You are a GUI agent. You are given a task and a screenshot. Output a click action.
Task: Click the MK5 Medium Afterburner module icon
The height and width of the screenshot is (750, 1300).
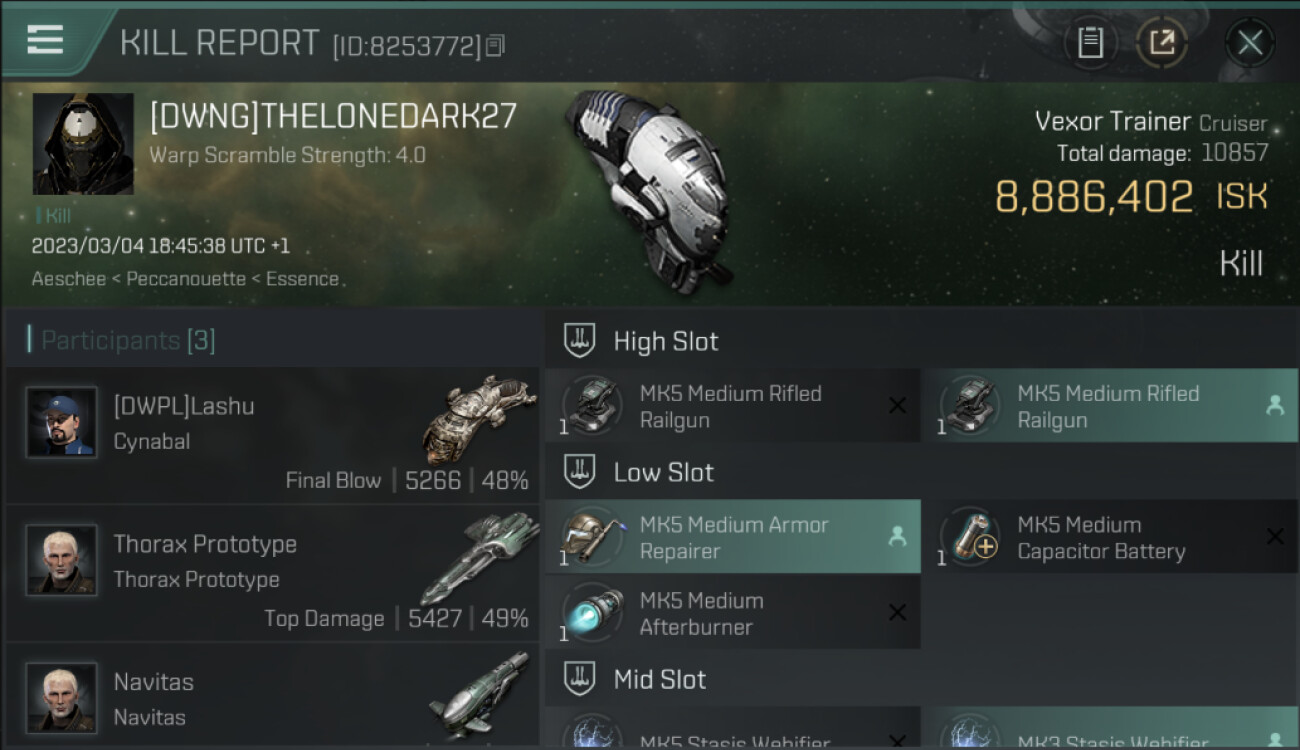(592, 612)
